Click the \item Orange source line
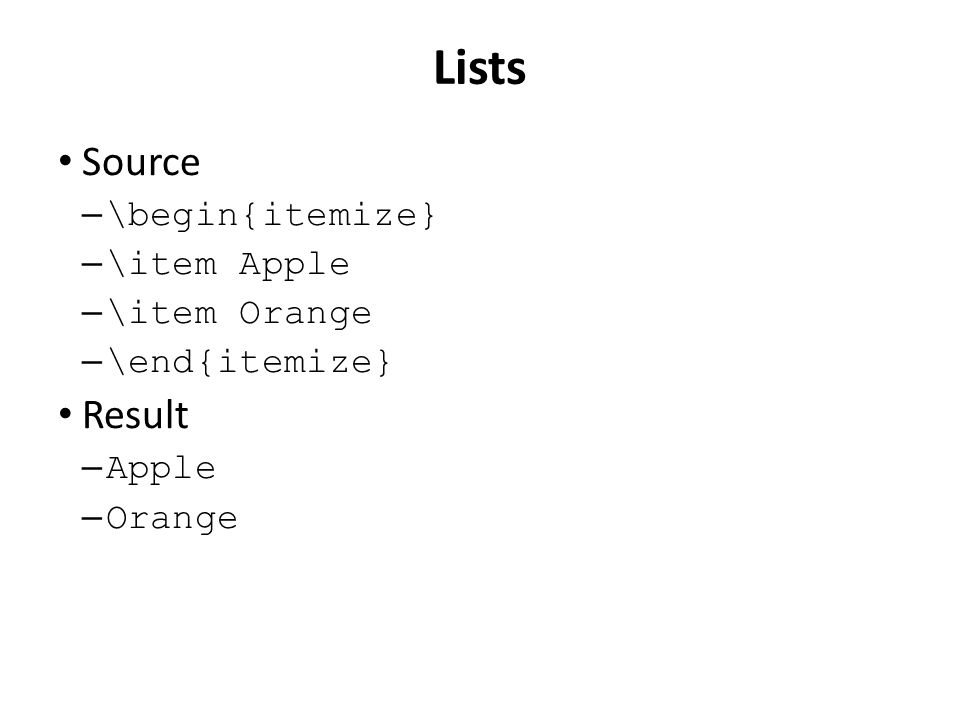This screenshot has height=720, width=960. click(x=239, y=313)
